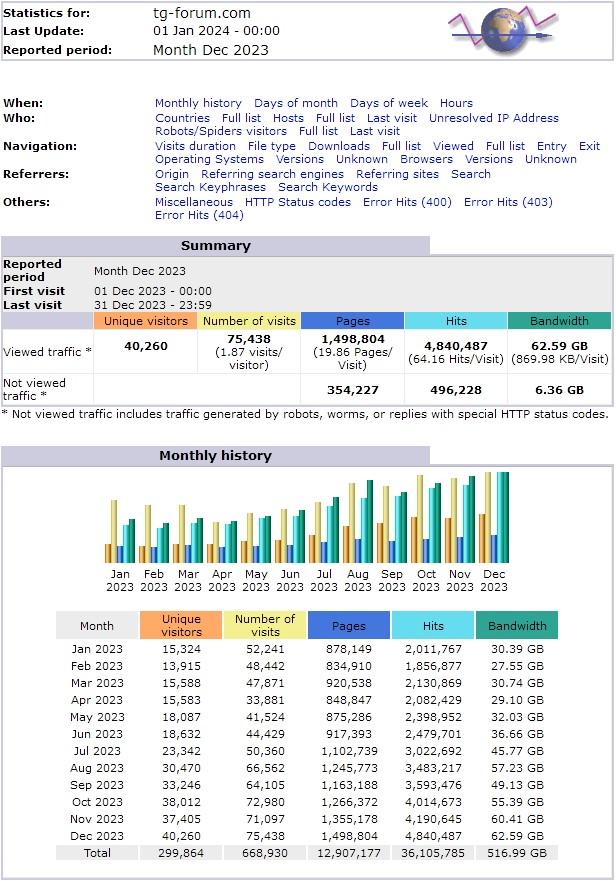Open Operating Systems statistics

(209, 159)
